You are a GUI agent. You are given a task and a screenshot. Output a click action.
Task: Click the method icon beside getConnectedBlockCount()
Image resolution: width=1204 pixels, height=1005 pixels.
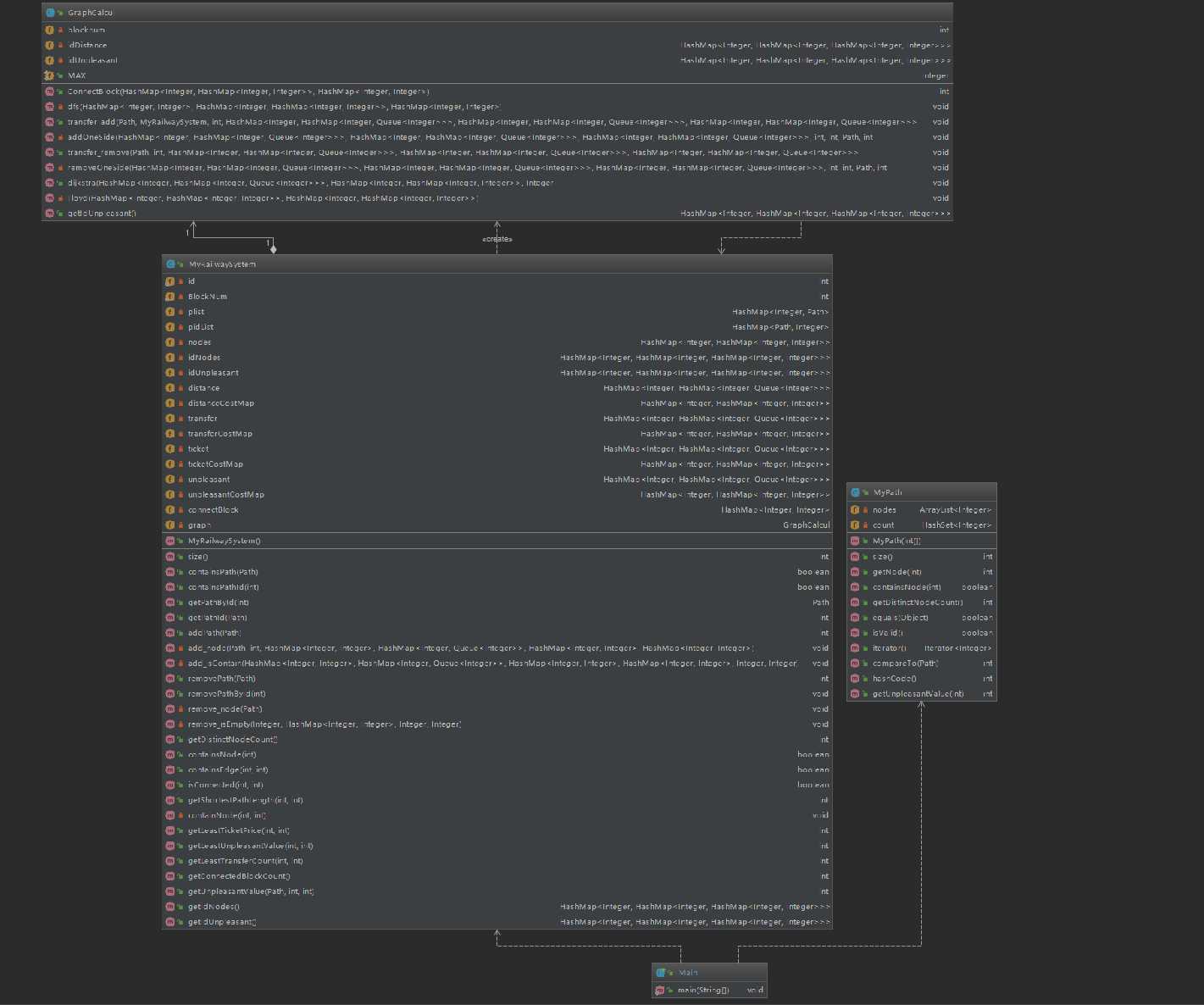(170, 876)
